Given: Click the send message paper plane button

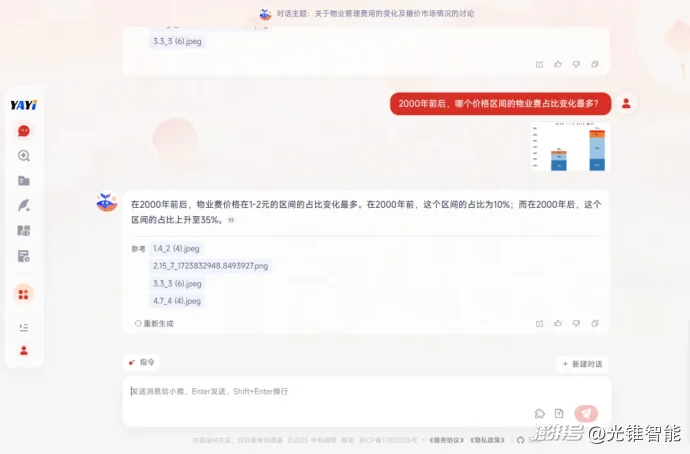Looking at the screenshot, I should 586,413.
